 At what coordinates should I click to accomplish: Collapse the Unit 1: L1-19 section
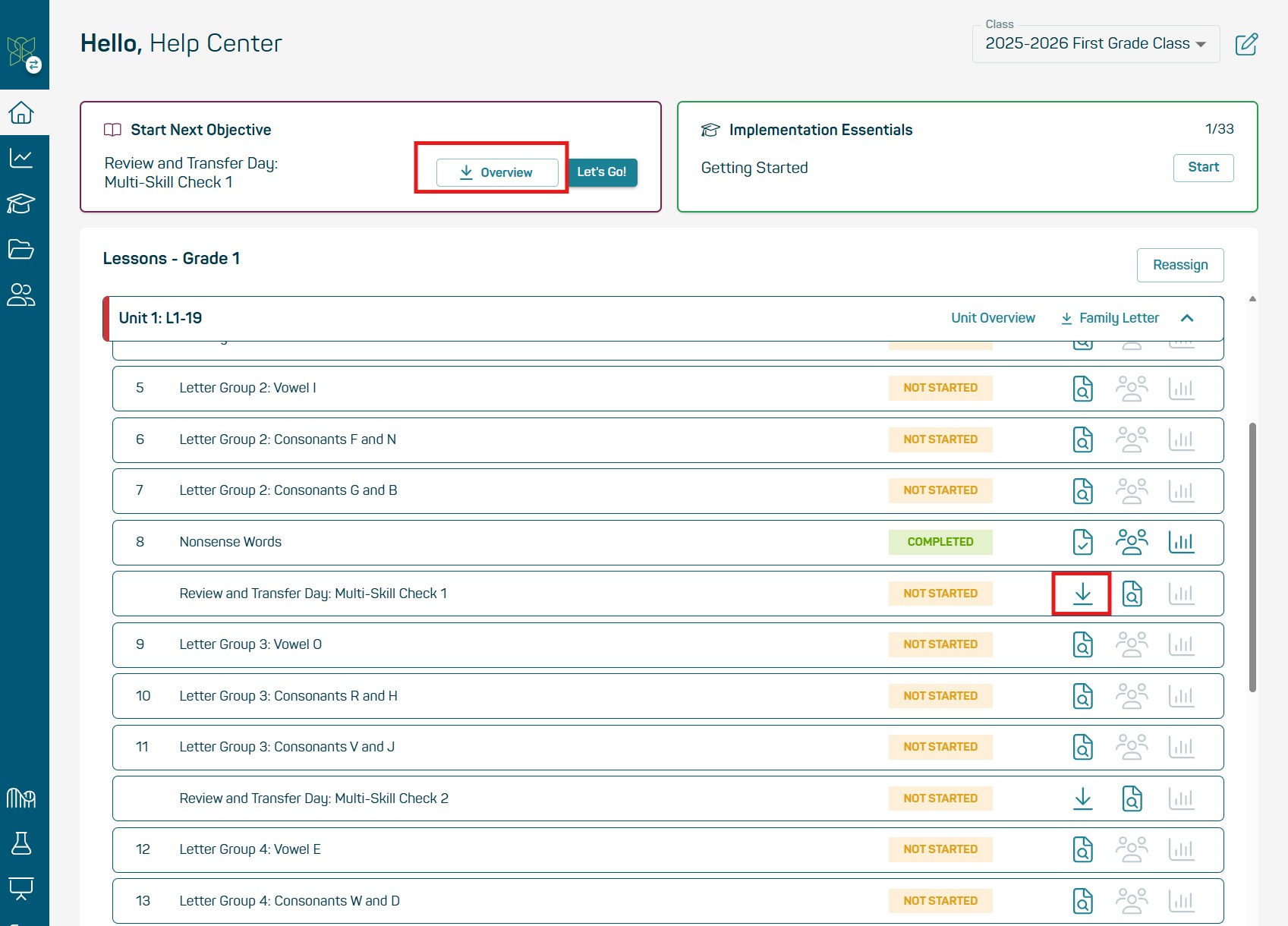(1187, 318)
